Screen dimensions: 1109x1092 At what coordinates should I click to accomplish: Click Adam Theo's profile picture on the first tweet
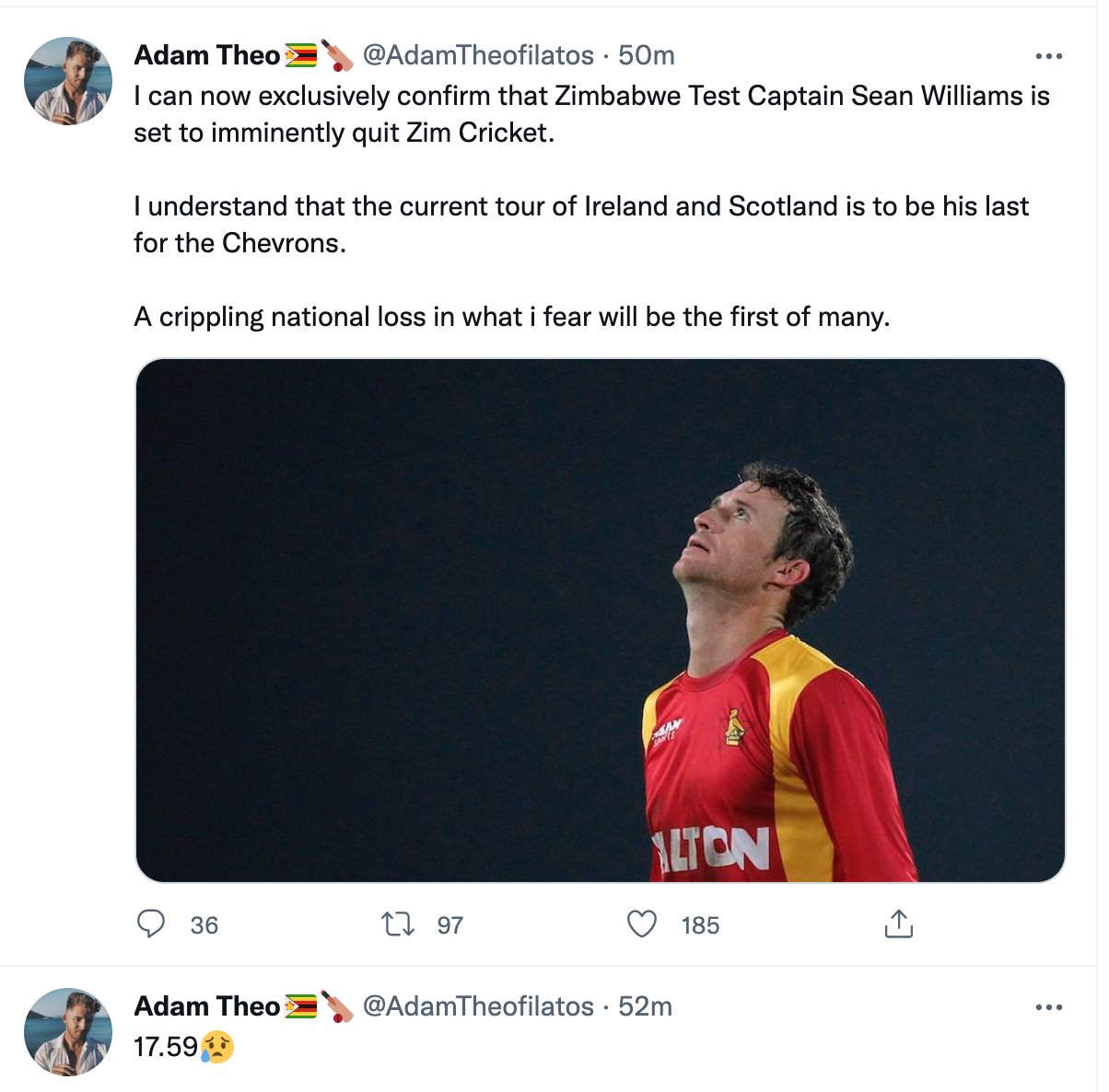[68, 81]
